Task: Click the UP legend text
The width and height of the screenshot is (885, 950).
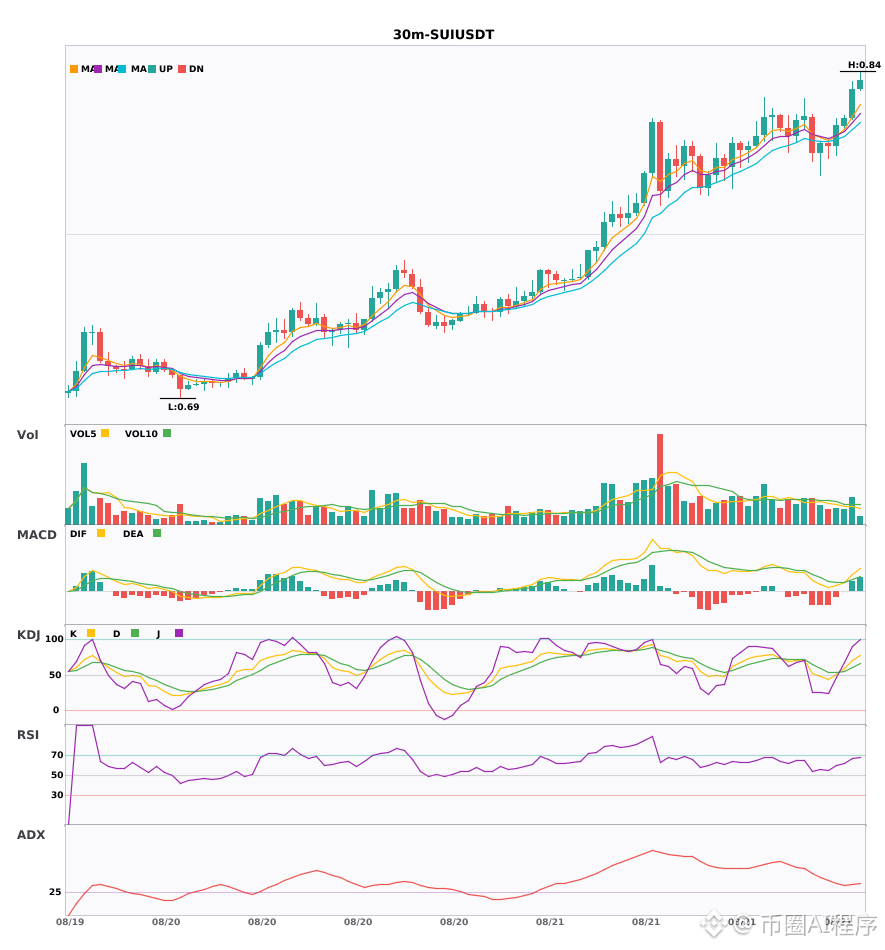Action: [x=166, y=69]
